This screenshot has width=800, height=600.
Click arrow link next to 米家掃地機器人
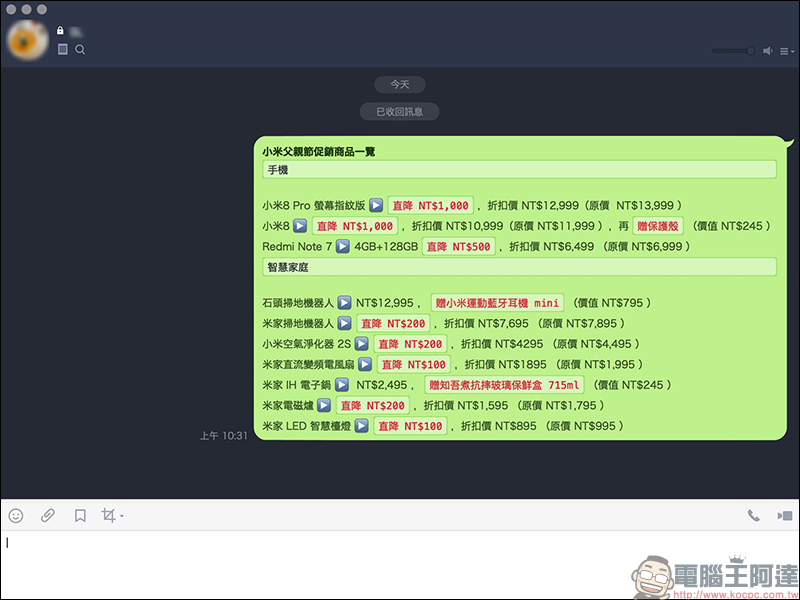pos(344,323)
